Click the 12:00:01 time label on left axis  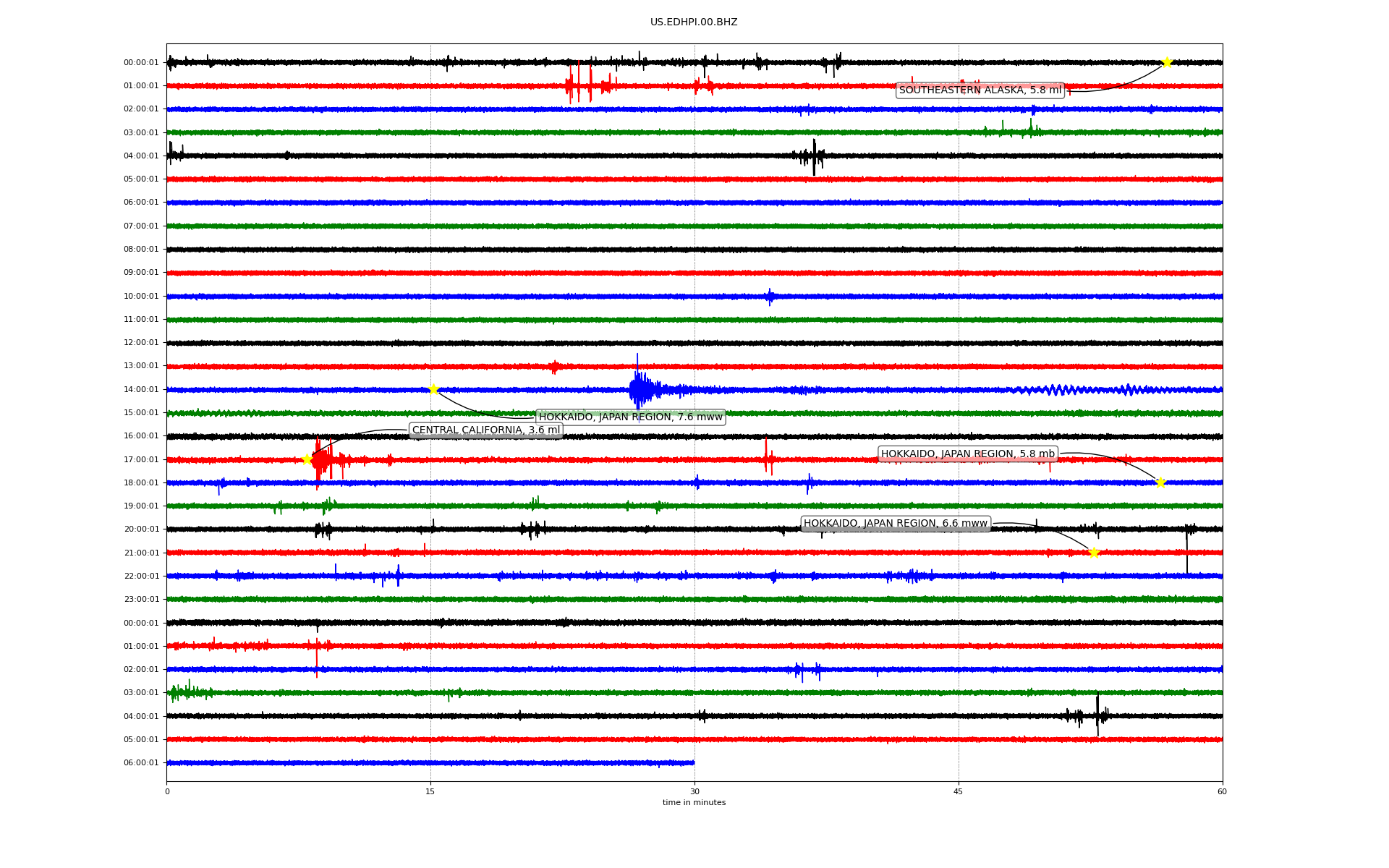tap(141, 343)
